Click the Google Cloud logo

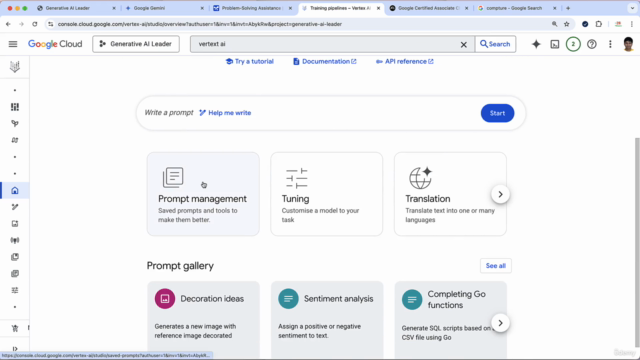point(55,44)
